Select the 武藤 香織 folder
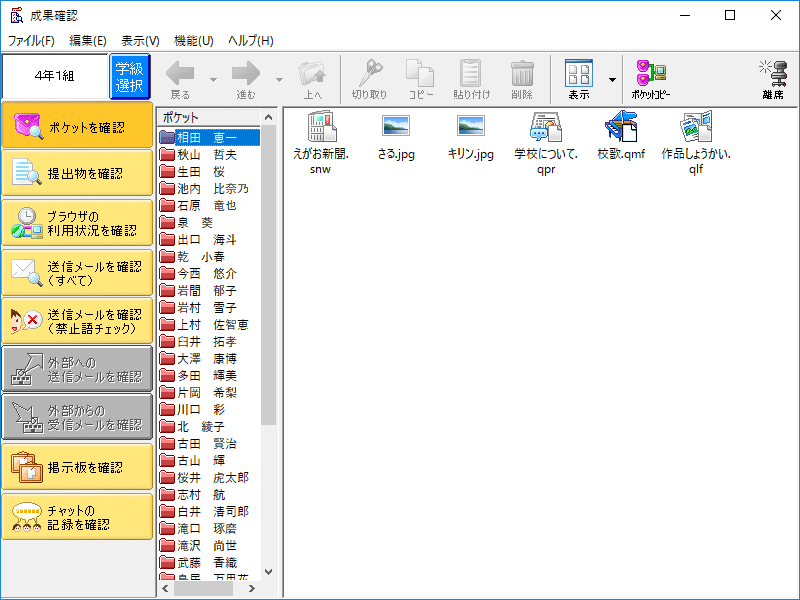The height and width of the screenshot is (600, 800). [198, 563]
